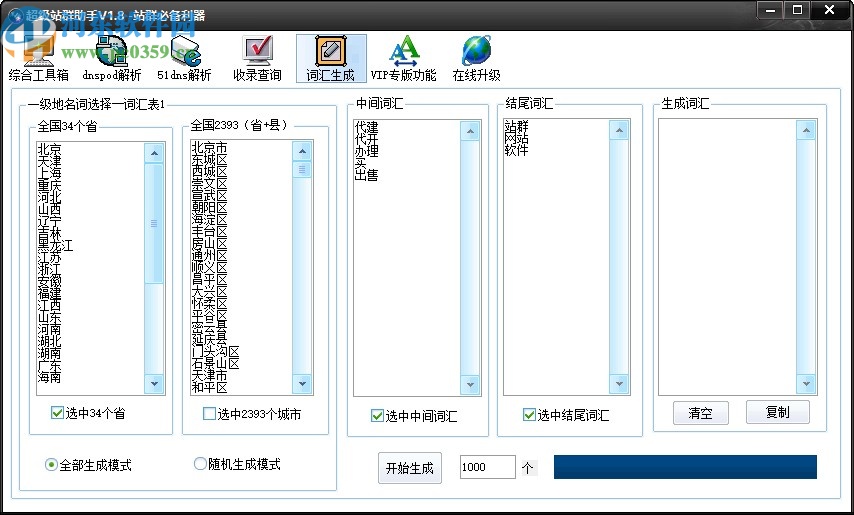Select 出售 in middle words list
This screenshot has height=515, width=854.
[x=366, y=175]
